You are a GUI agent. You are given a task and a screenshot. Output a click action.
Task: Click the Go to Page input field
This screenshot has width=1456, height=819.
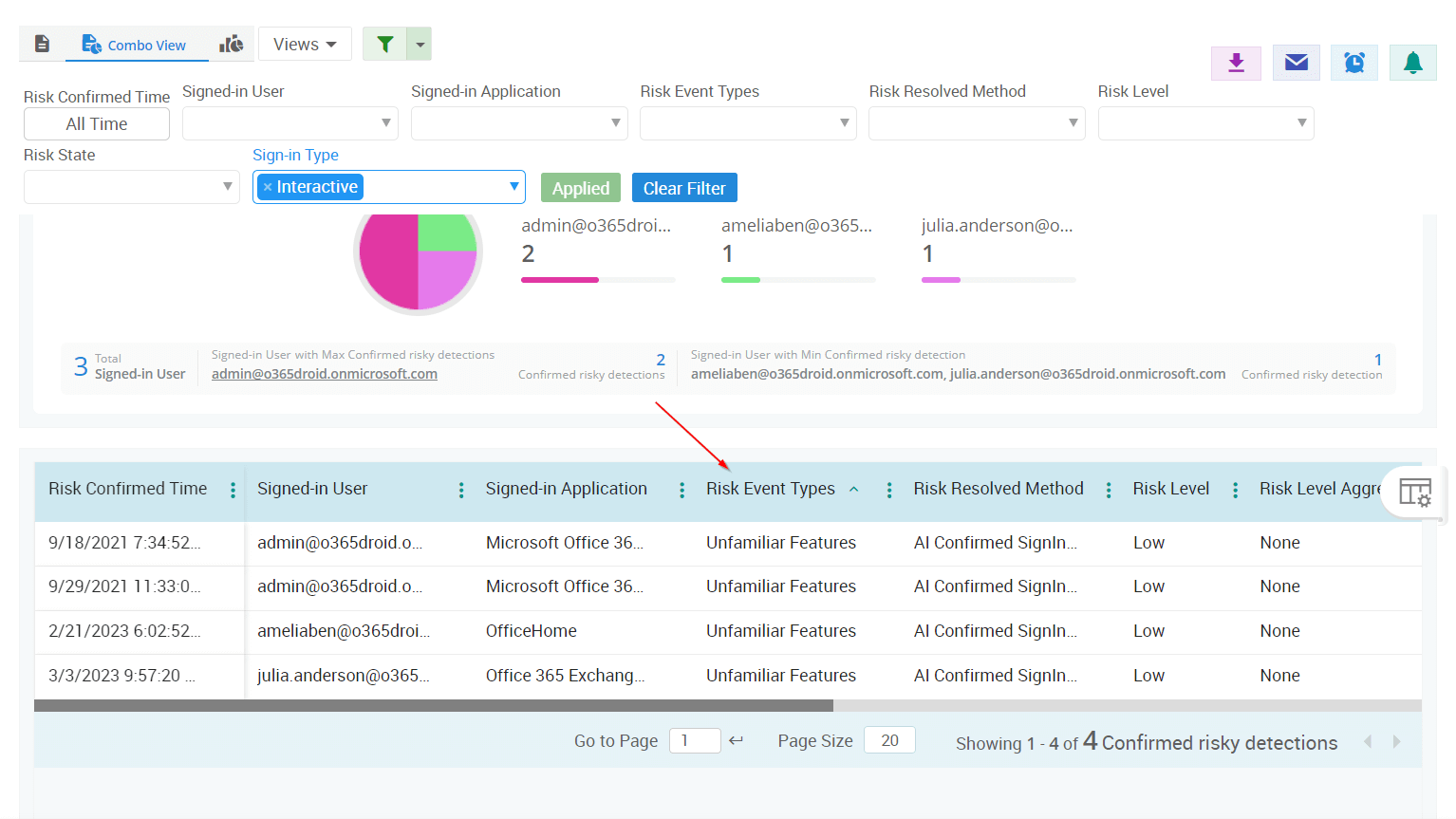pos(695,740)
